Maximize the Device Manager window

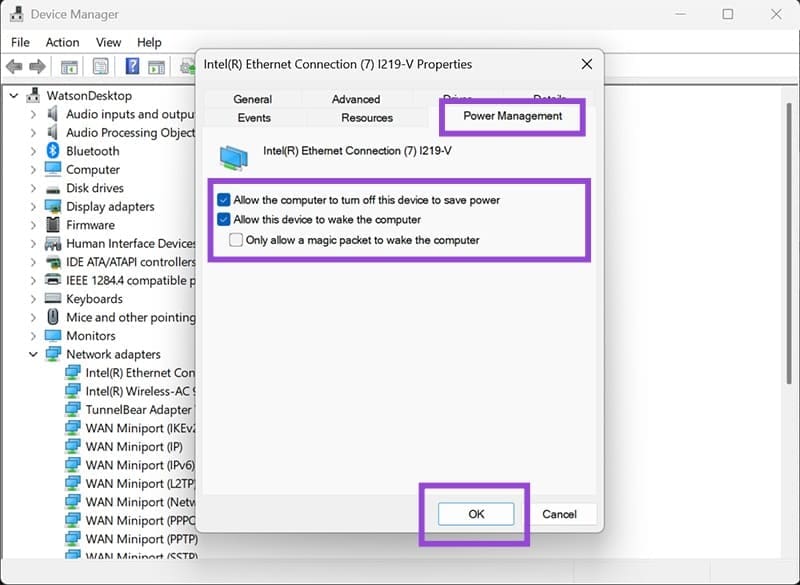728,14
